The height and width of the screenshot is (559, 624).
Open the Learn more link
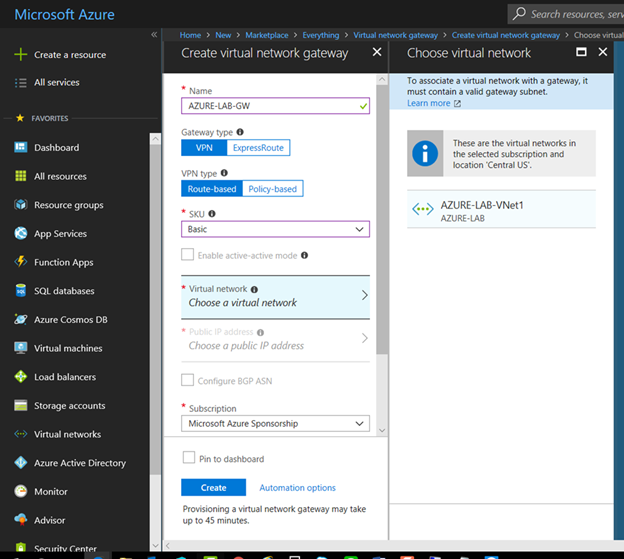click(x=429, y=103)
